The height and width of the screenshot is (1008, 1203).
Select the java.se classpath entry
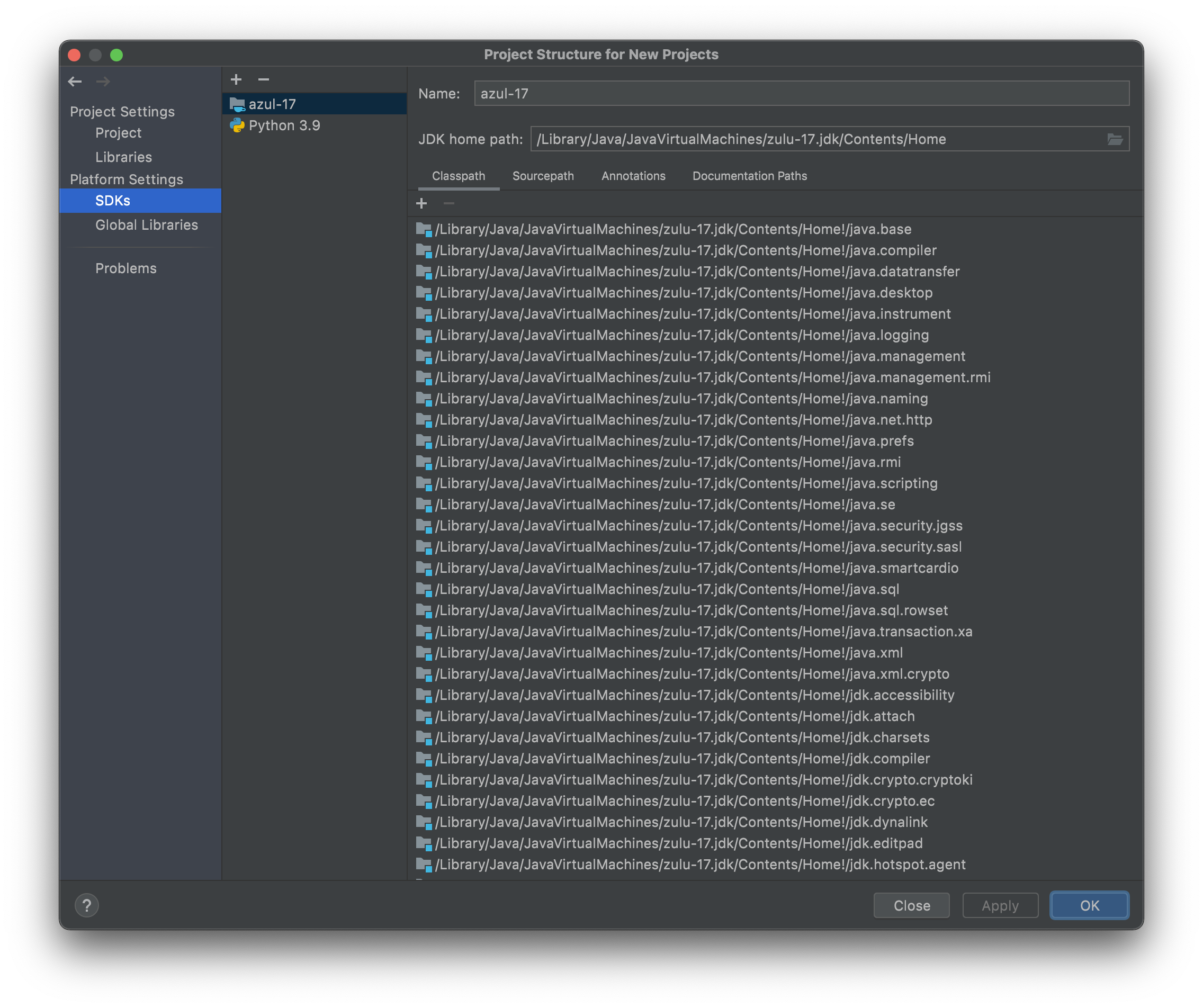(775, 505)
